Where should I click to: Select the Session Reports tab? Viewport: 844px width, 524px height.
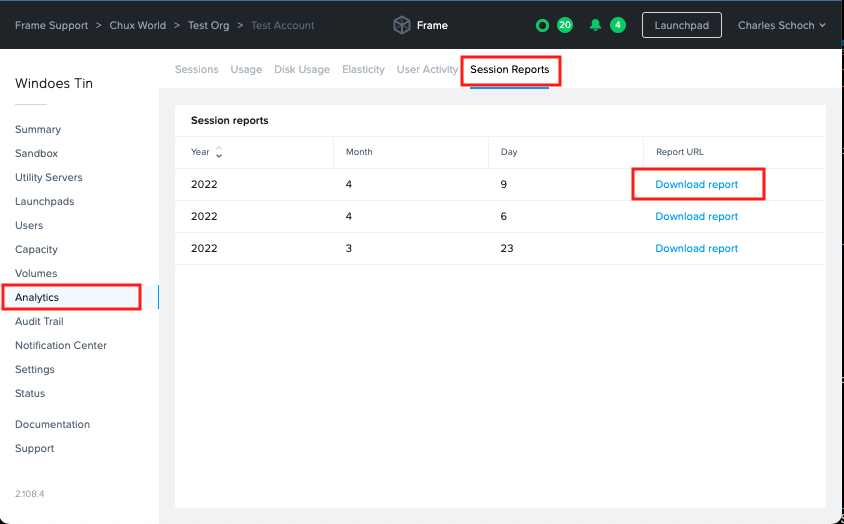[x=510, y=69]
